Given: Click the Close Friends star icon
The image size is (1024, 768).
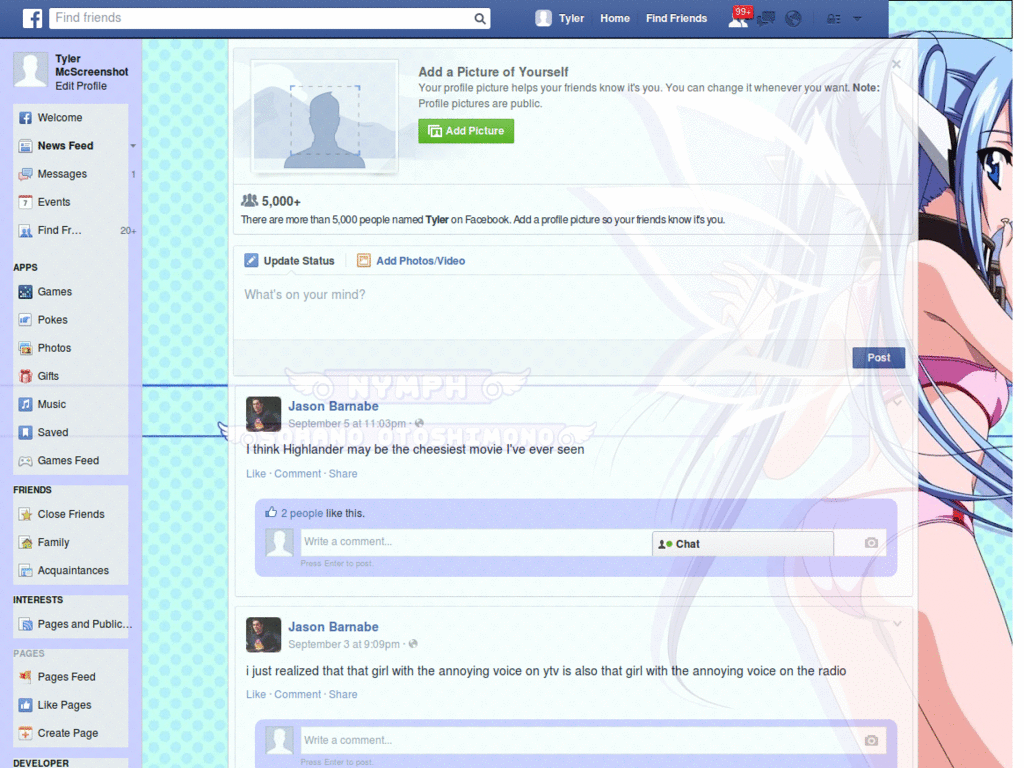Looking at the screenshot, I should point(25,515).
